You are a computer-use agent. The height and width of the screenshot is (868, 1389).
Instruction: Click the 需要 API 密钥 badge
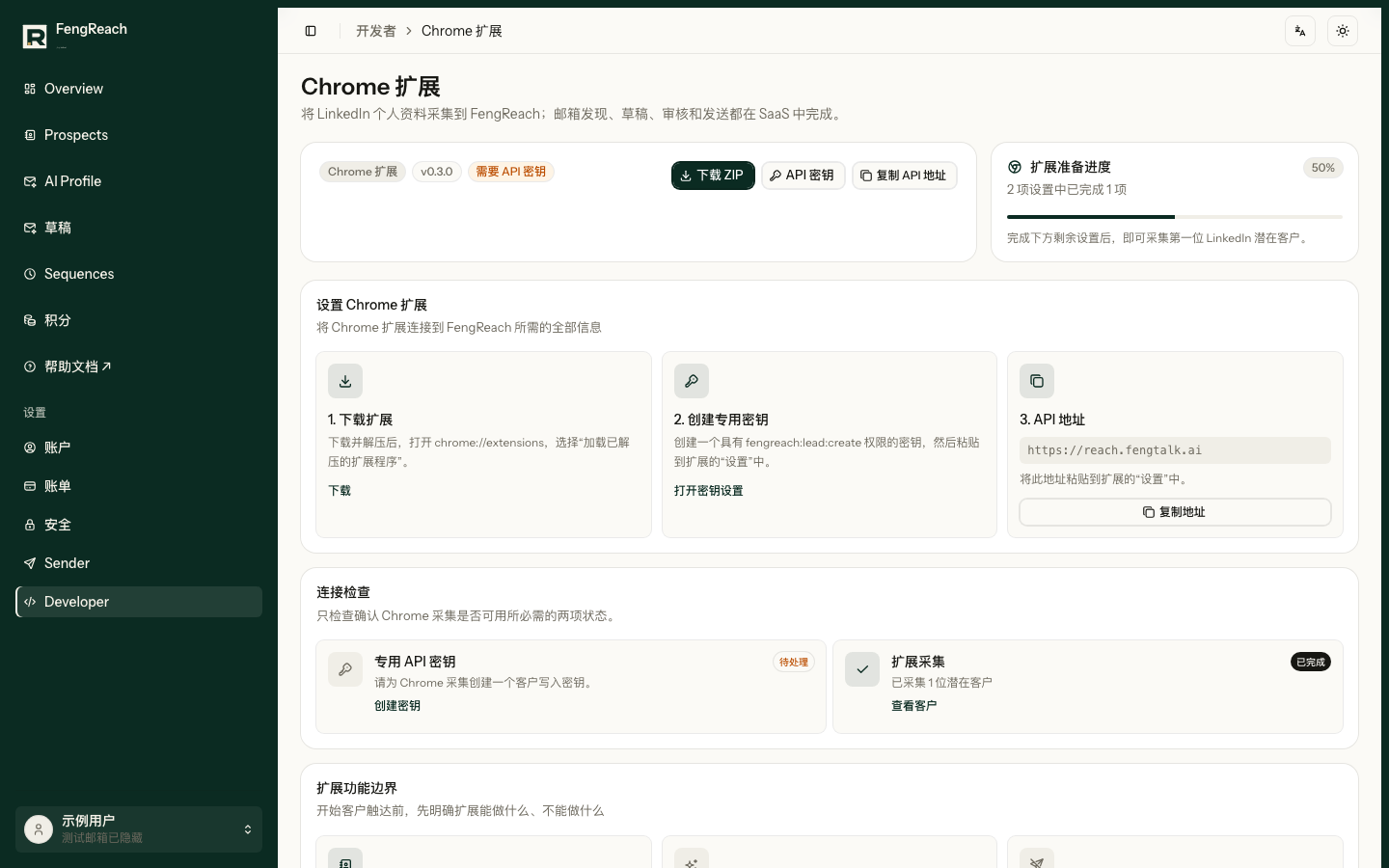(x=510, y=172)
